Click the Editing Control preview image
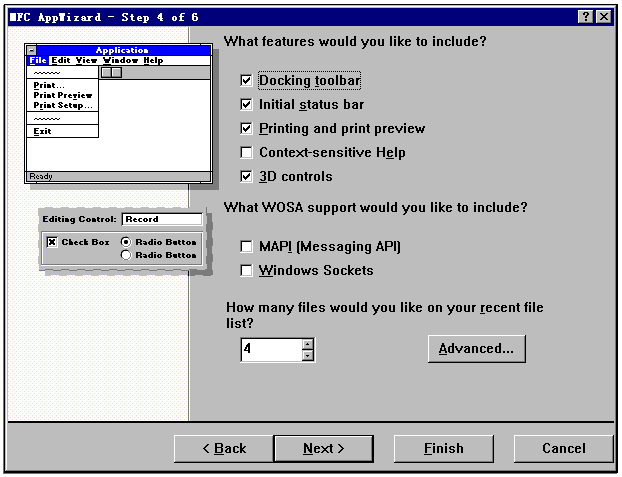Screen dimensions: 622x477 point(124,240)
